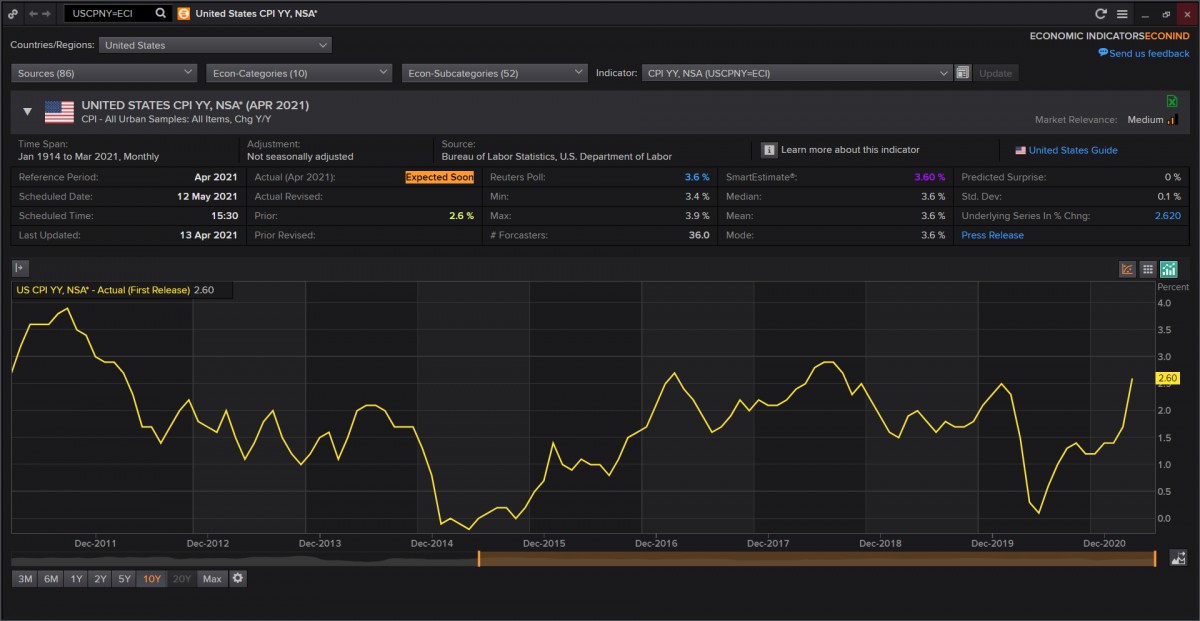Click the yellow 2.60 value marker
Screen dimensions: 1200x621
click(x=1167, y=378)
